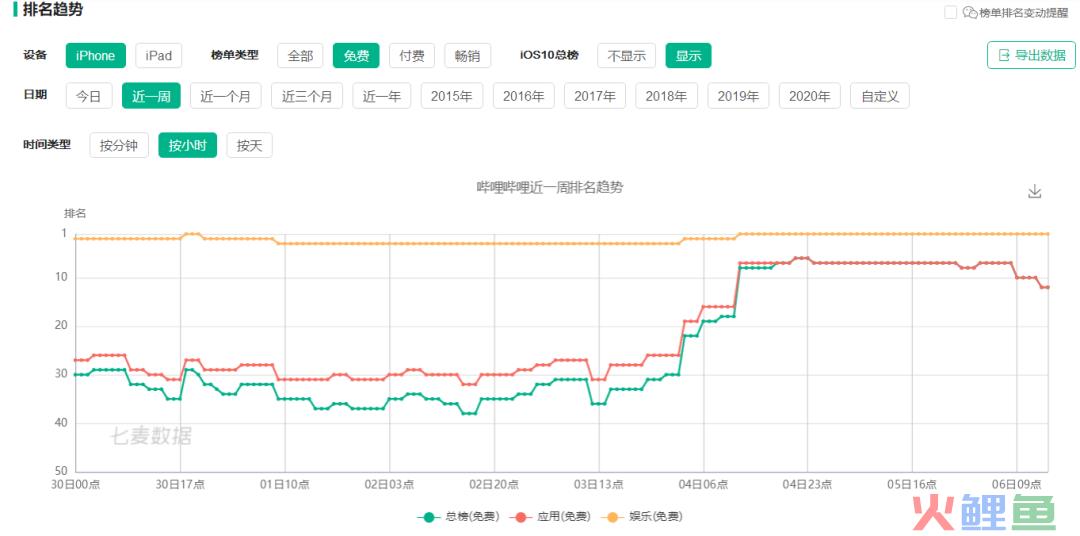
Task: Choose 不显示 for iOS10总榜
Action: tap(627, 56)
